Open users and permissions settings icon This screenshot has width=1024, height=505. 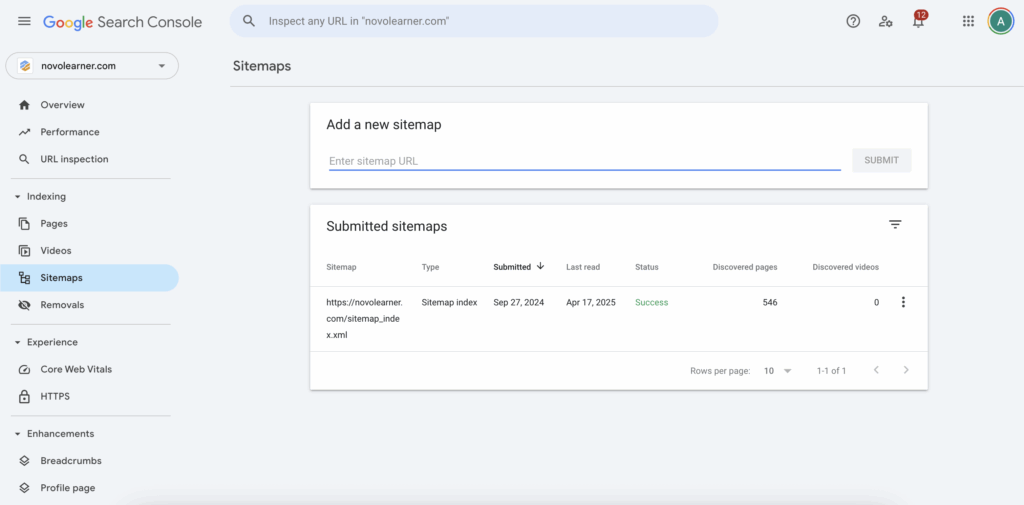pyautogui.click(x=886, y=21)
